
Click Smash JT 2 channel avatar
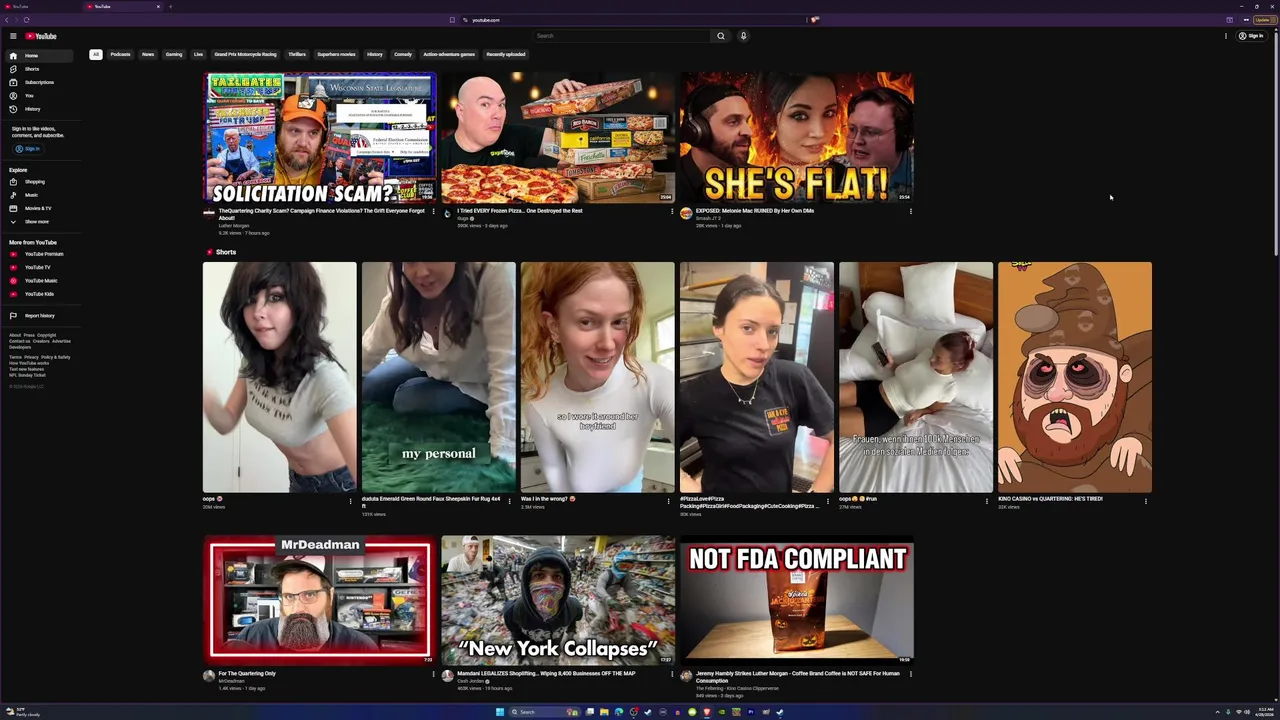pos(686,213)
